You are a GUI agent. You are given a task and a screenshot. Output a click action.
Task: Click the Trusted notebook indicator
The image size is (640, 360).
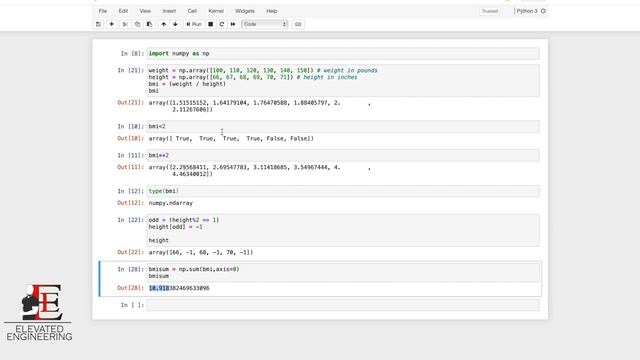(490, 11)
